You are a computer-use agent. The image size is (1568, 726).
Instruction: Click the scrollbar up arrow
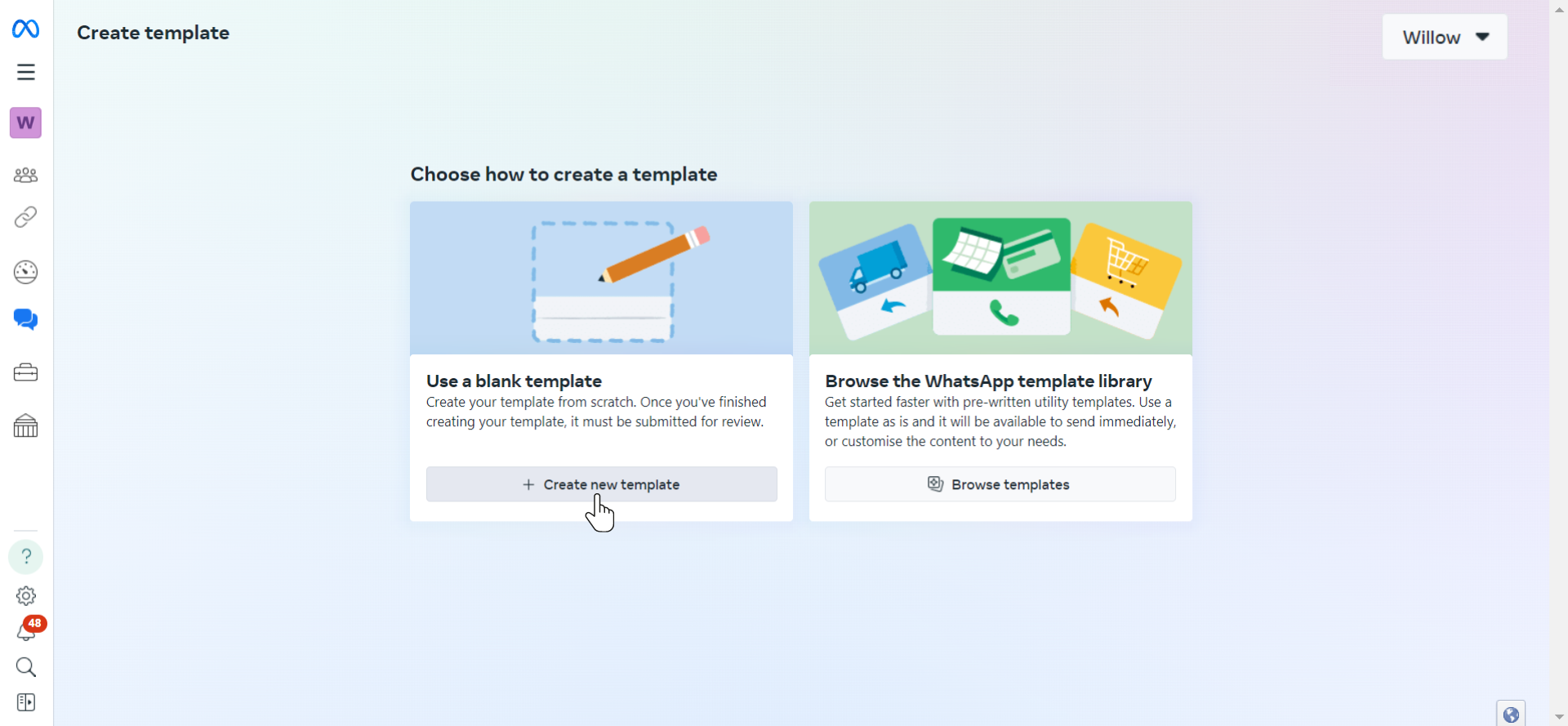(1559, 9)
